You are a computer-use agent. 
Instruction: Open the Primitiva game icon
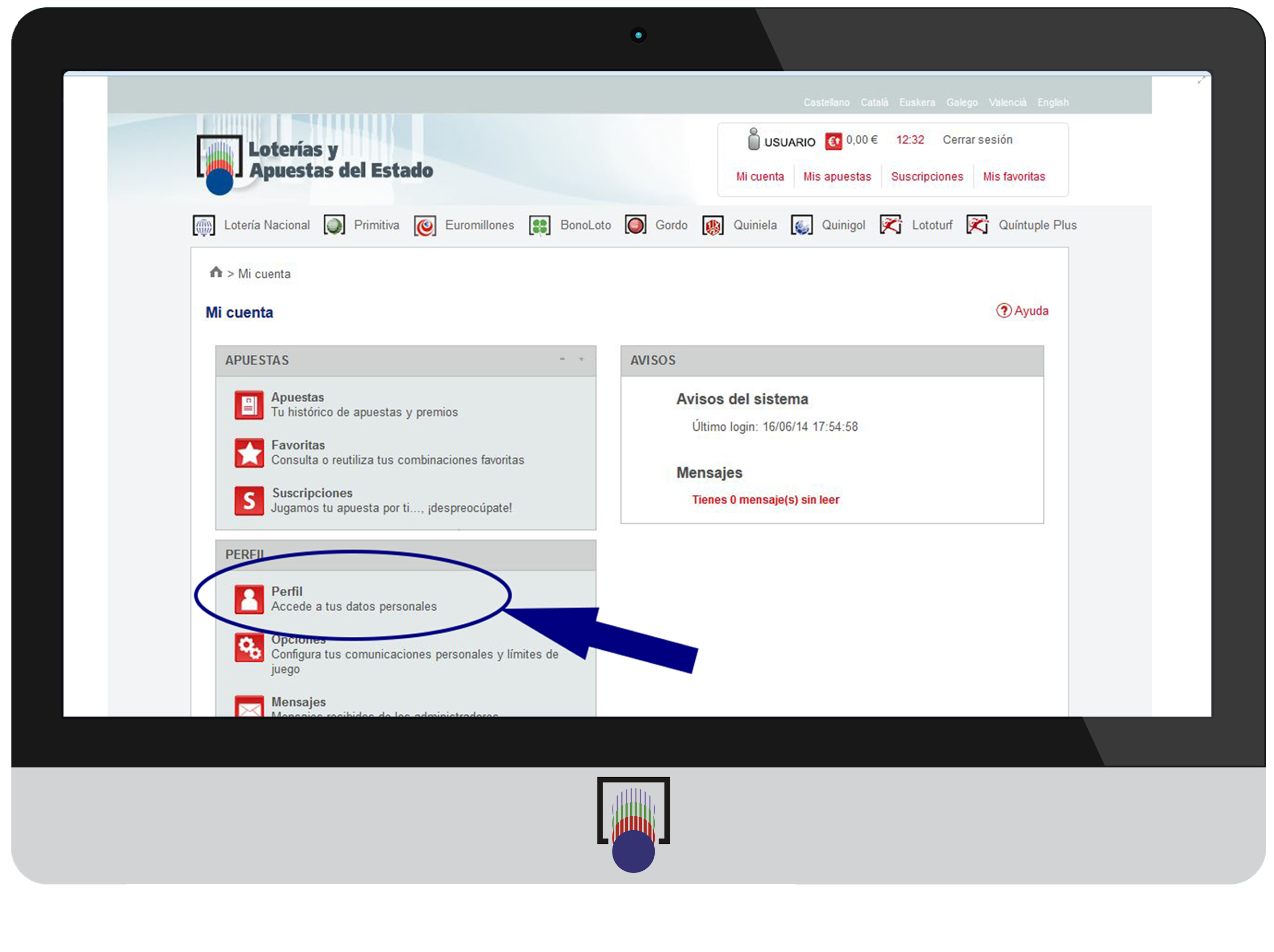334,225
